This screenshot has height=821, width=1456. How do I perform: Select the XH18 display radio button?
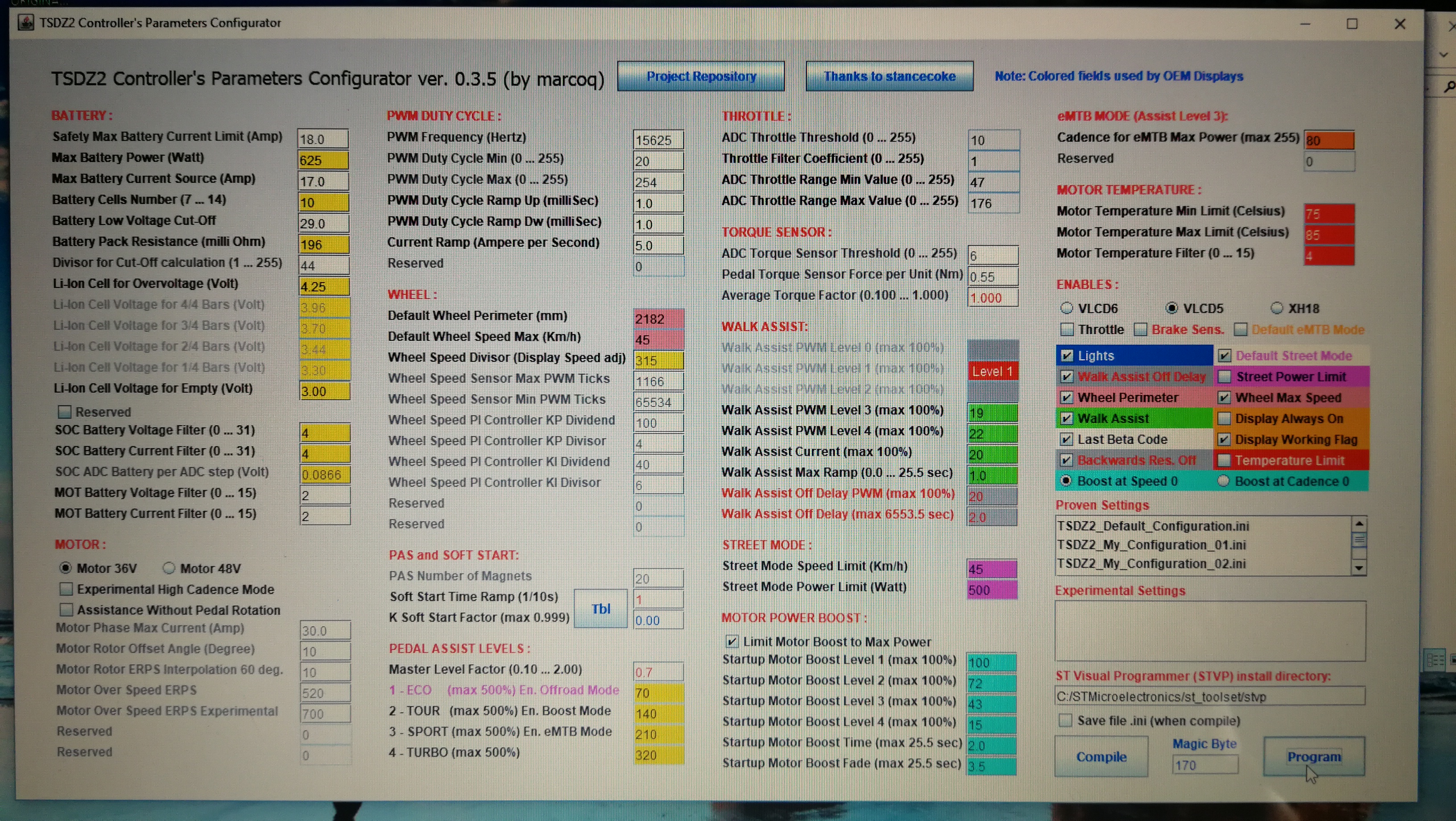[1277, 308]
